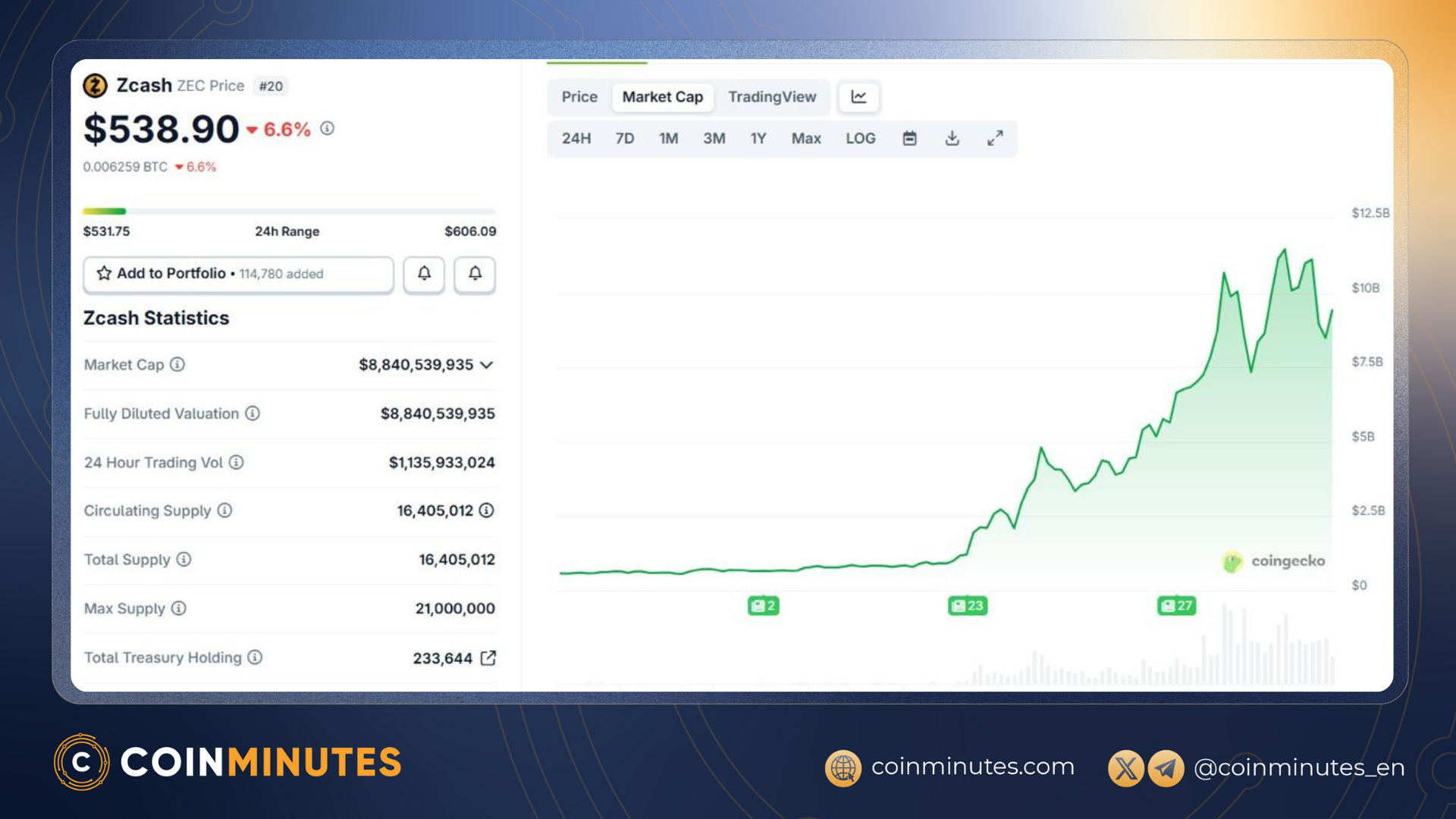Expand the Total Supply info popover
The height and width of the screenshot is (819, 1456).
click(x=183, y=560)
